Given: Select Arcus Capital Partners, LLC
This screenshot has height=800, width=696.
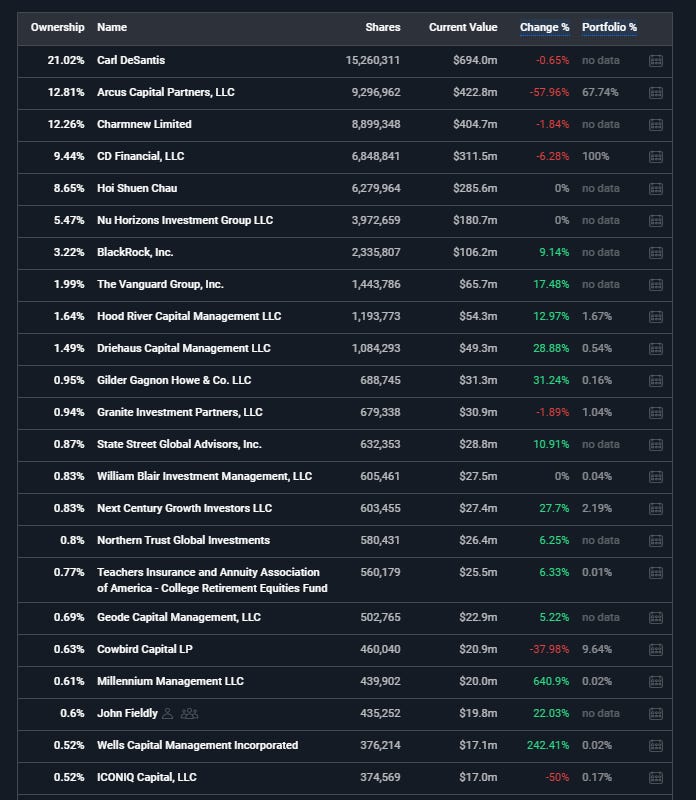Looking at the screenshot, I should coord(166,92).
